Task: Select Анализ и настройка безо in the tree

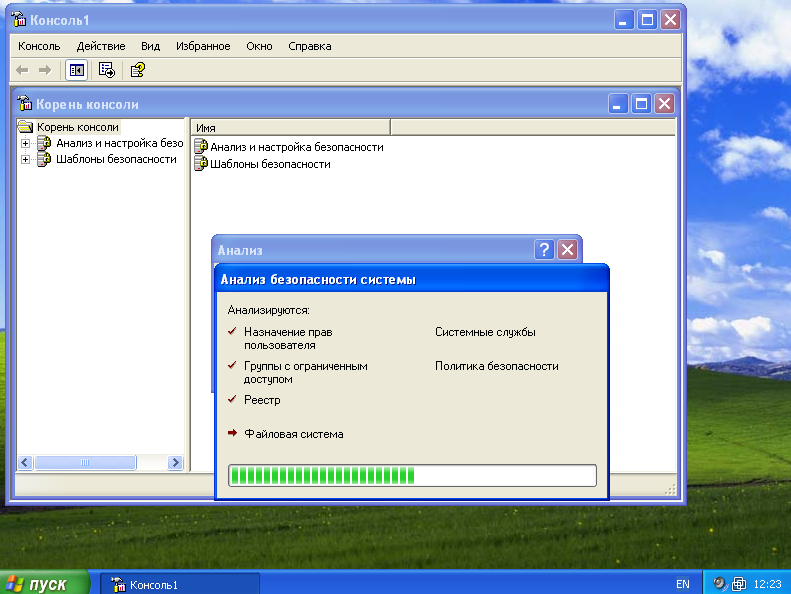Action: (120, 143)
